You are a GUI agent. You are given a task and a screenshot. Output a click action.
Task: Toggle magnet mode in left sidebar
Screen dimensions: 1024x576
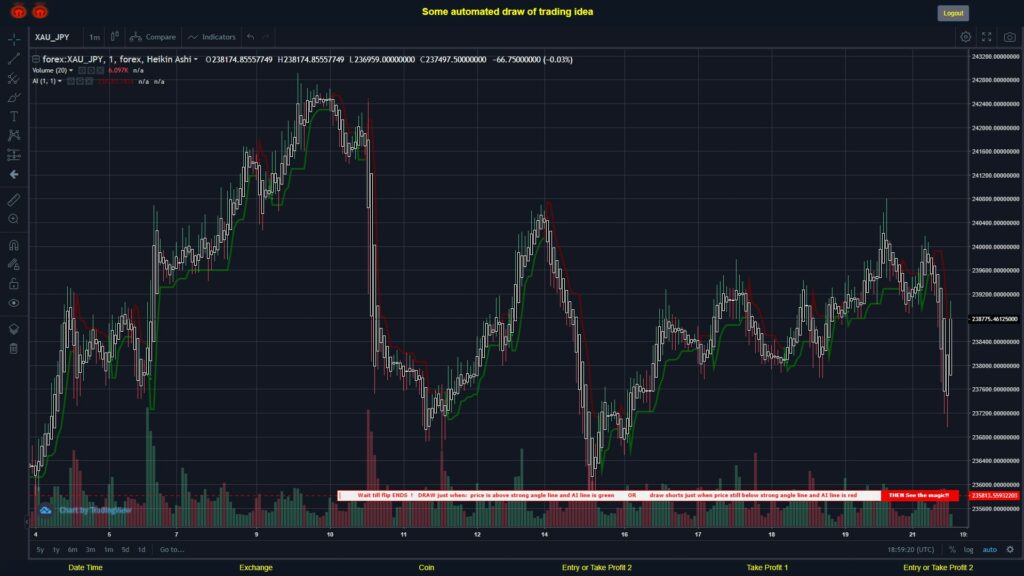[14, 246]
